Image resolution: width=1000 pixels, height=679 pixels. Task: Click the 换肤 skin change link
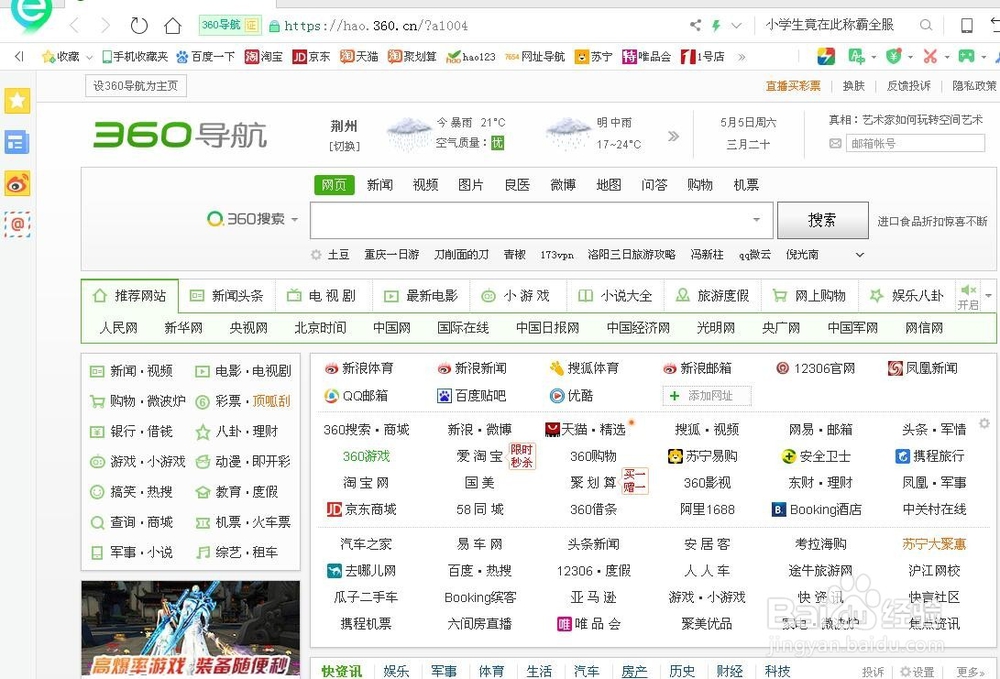(853, 86)
